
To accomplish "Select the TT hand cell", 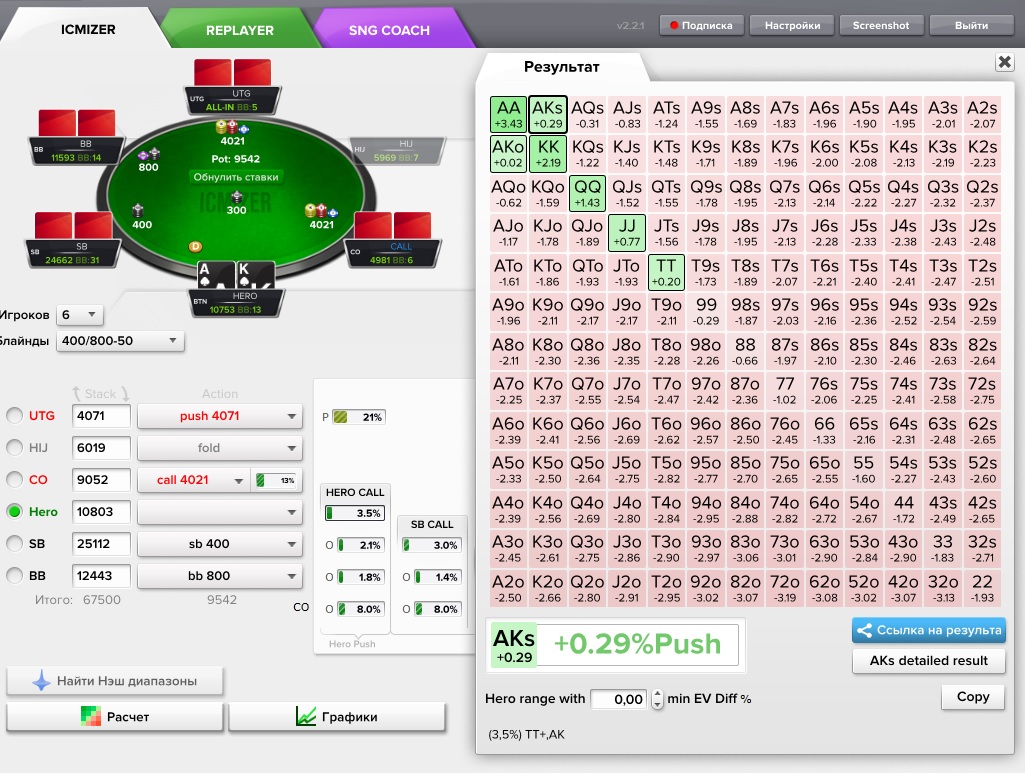I will click(x=666, y=272).
